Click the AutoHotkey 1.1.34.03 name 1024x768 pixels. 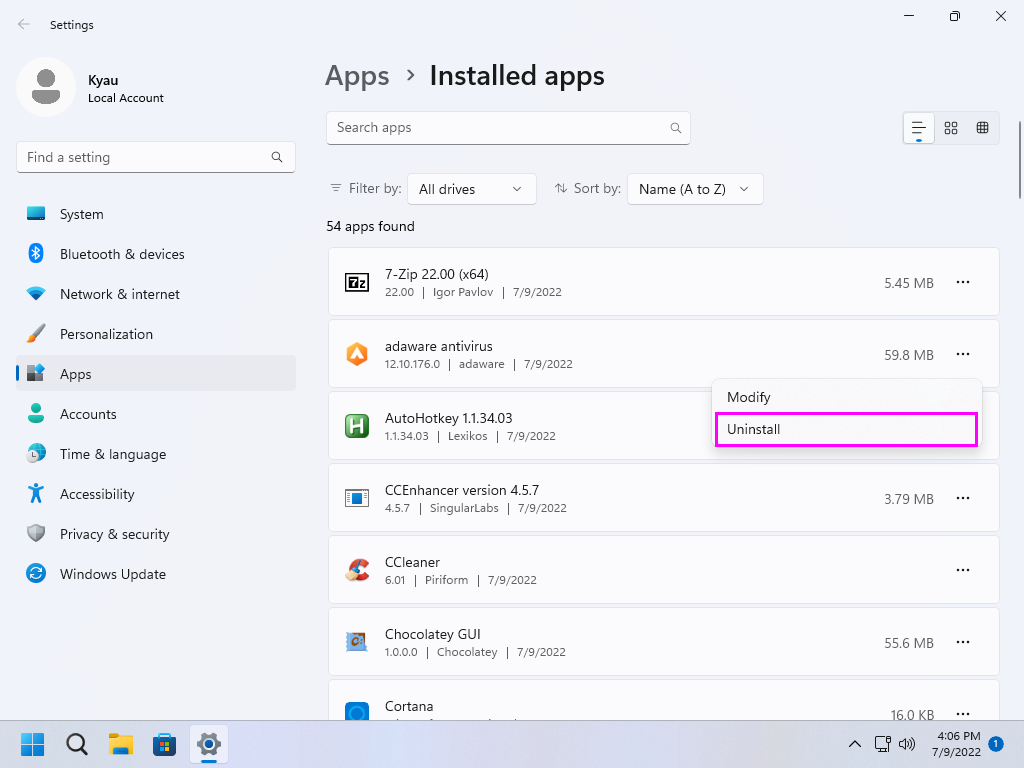click(449, 418)
